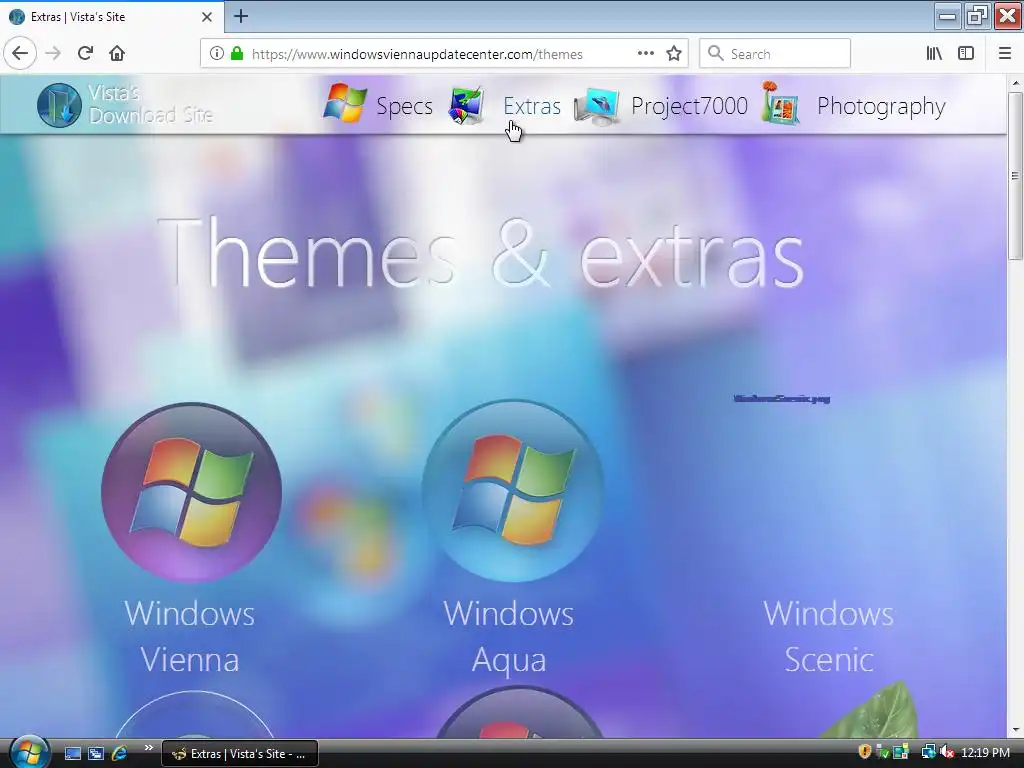Select the blue Windows Aqua orb
The image size is (1024, 768).
tap(513, 490)
